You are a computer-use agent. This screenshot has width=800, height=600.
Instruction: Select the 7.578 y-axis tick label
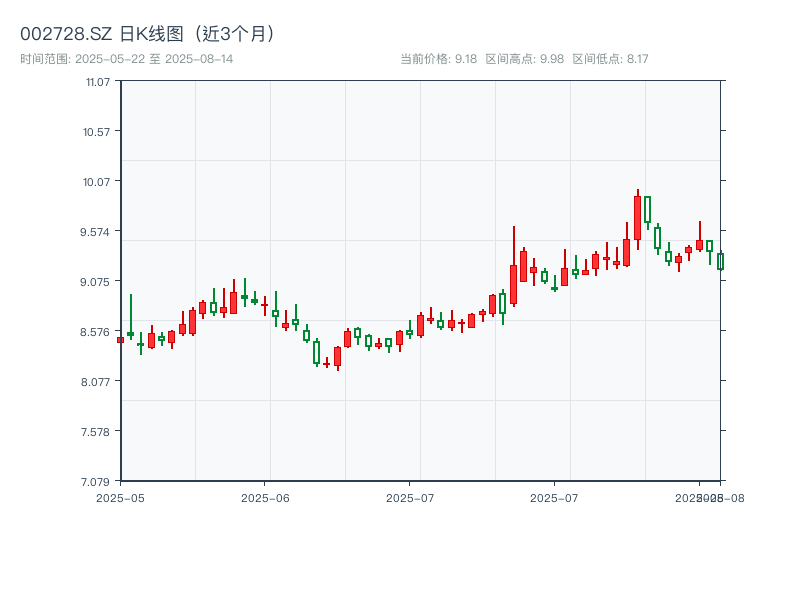[x=97, y=431]
